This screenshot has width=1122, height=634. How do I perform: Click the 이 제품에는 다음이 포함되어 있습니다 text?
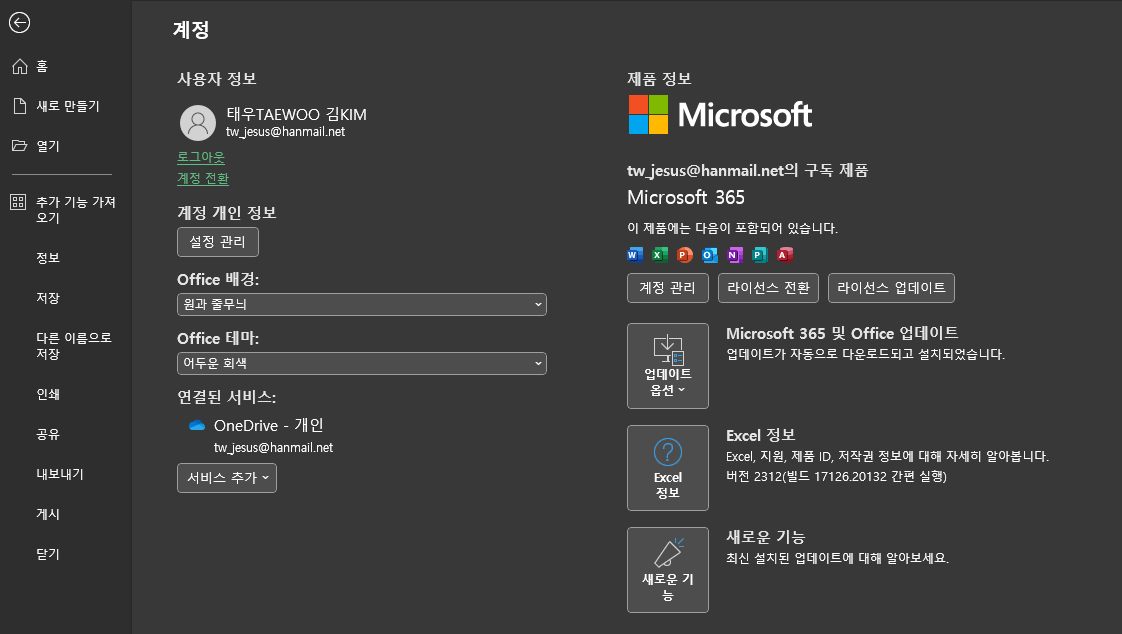click(x=733, y=228)
